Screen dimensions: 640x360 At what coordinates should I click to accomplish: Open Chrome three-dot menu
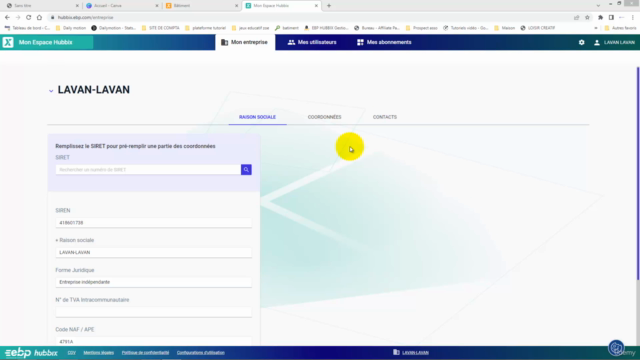[x=633, y=18]
